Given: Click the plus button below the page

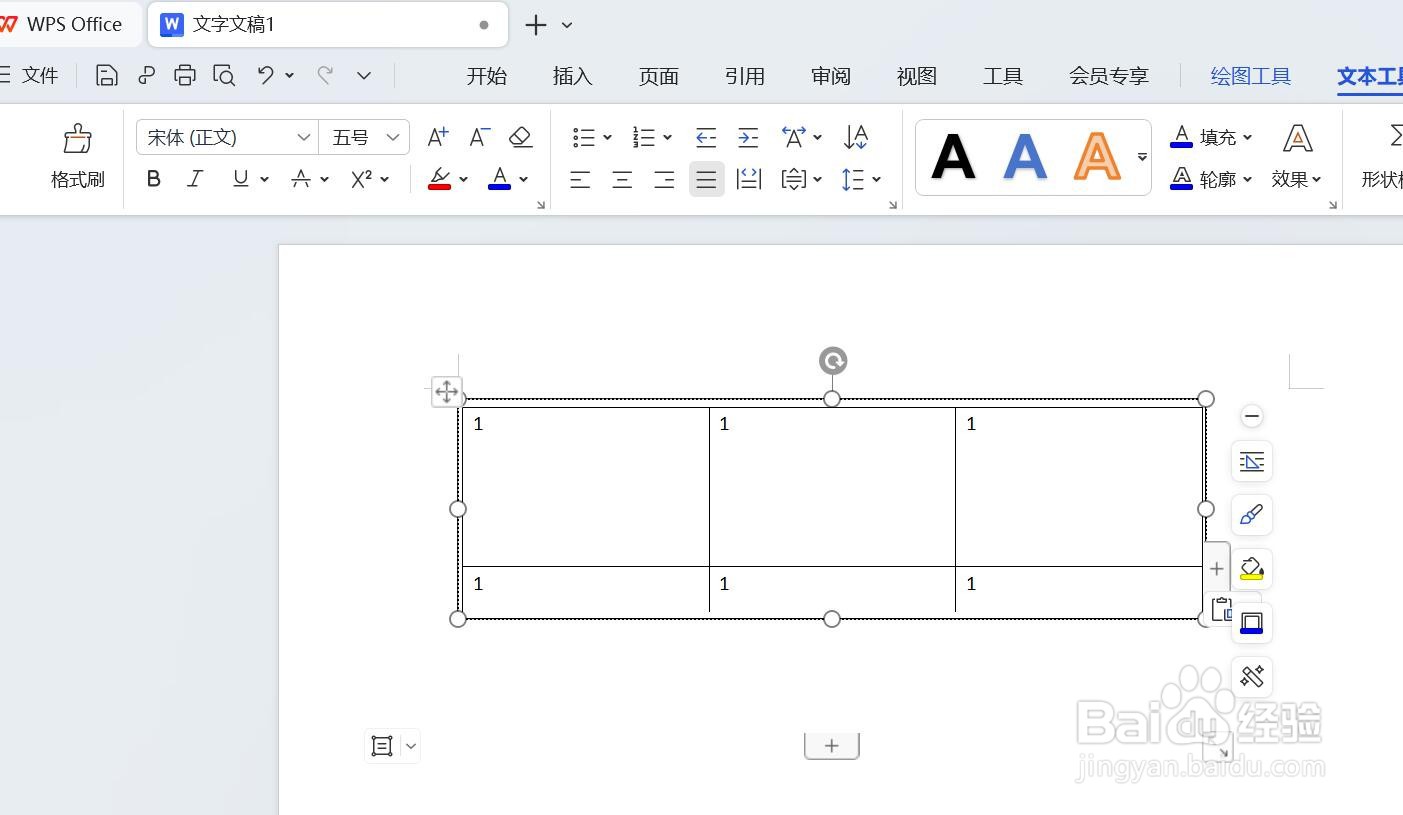Looking at the screenshot, I should coord(831,745).
